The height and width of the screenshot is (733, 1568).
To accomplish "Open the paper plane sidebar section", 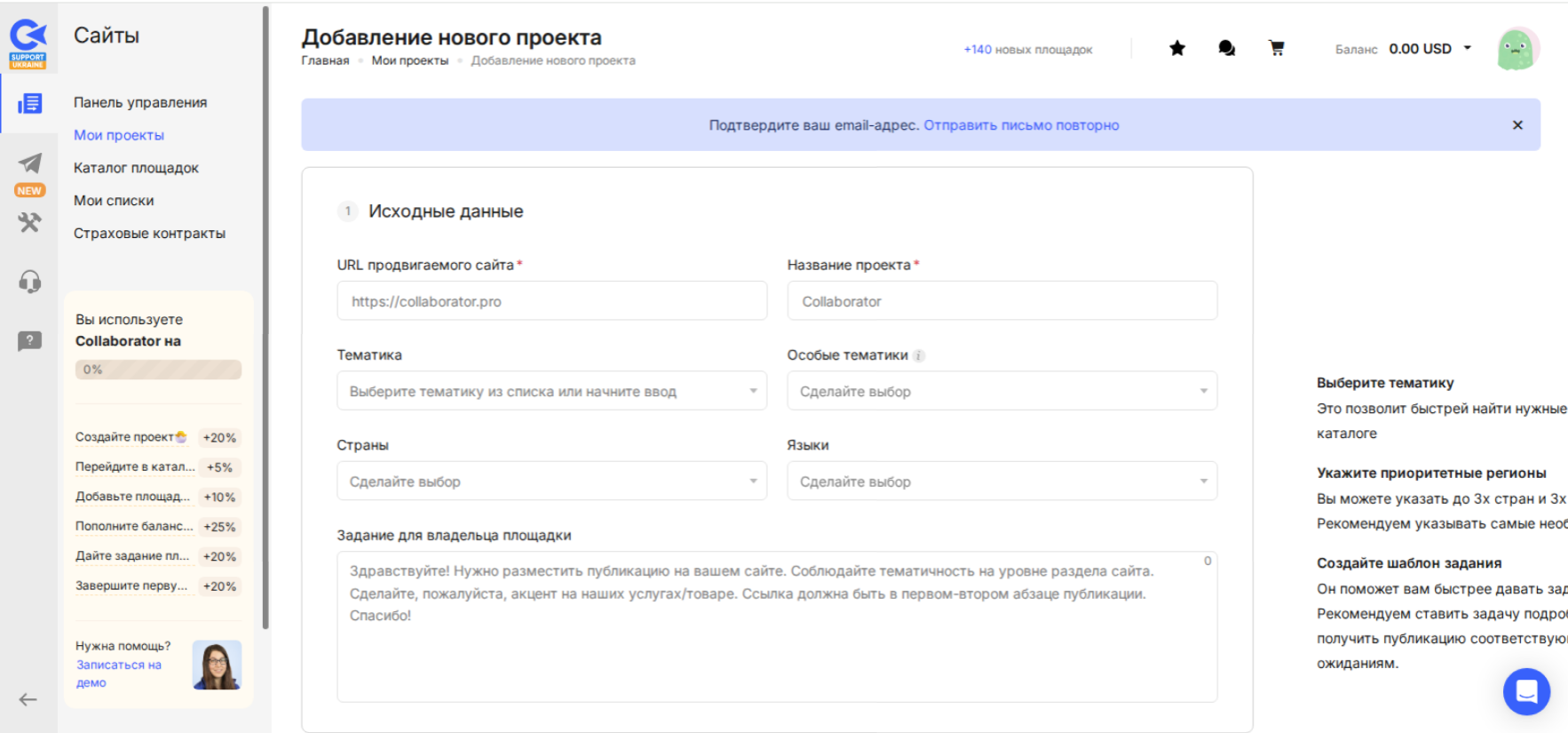I will coord(29,163).
